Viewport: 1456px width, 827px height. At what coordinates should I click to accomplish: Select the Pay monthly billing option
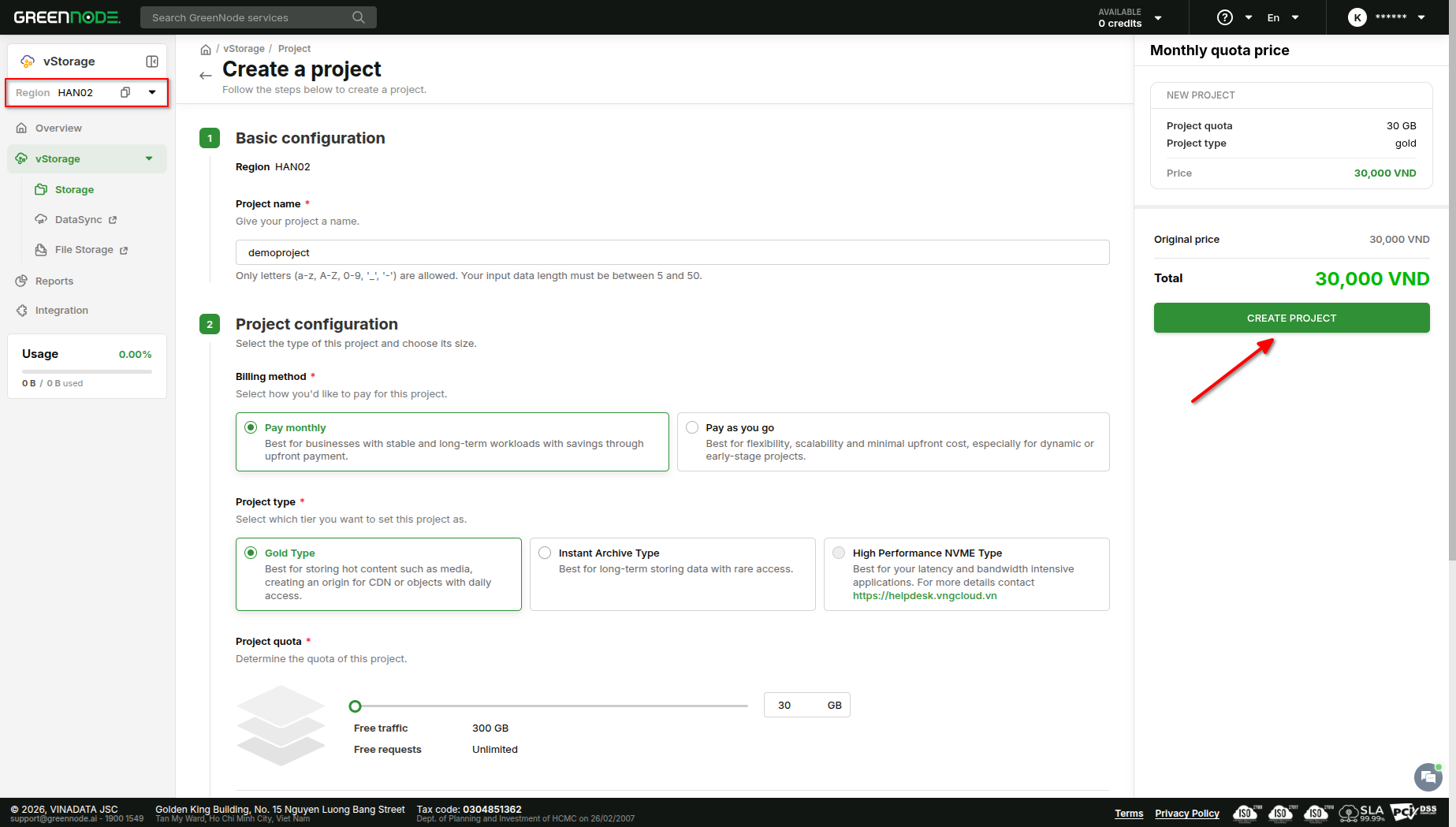pyautogui.click(x=251, y=427)
